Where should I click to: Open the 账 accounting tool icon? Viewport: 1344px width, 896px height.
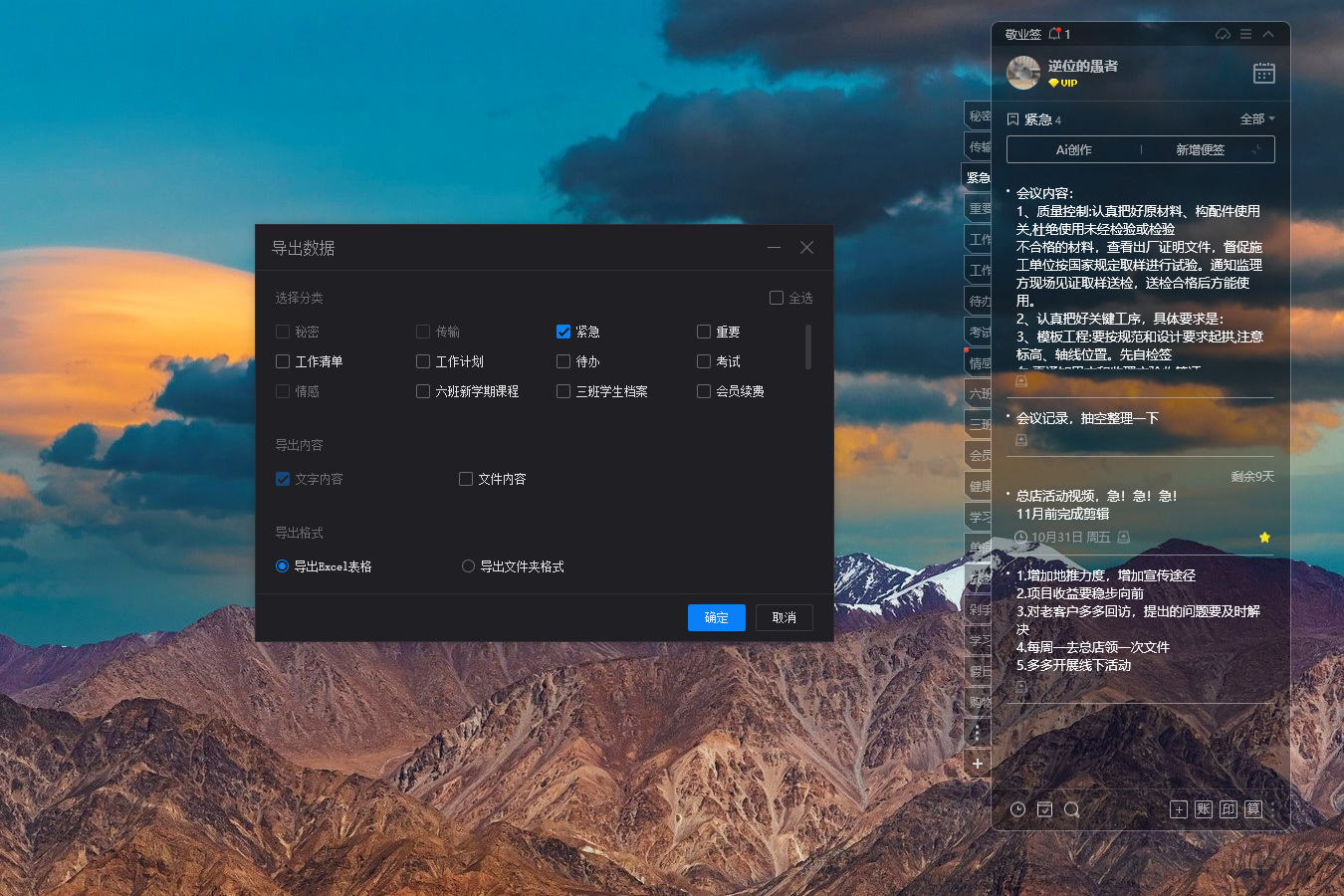(x=1204, y=809)
